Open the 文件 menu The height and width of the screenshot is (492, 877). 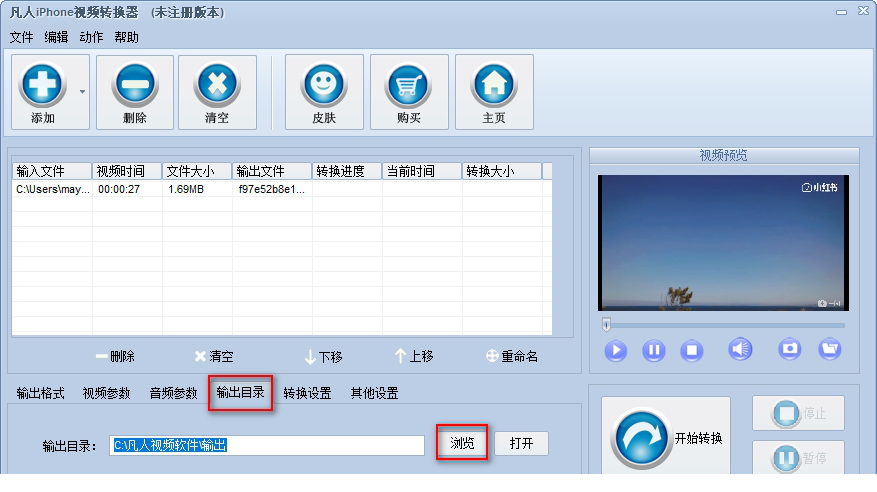pyautogui.click(x=21, y=37)
